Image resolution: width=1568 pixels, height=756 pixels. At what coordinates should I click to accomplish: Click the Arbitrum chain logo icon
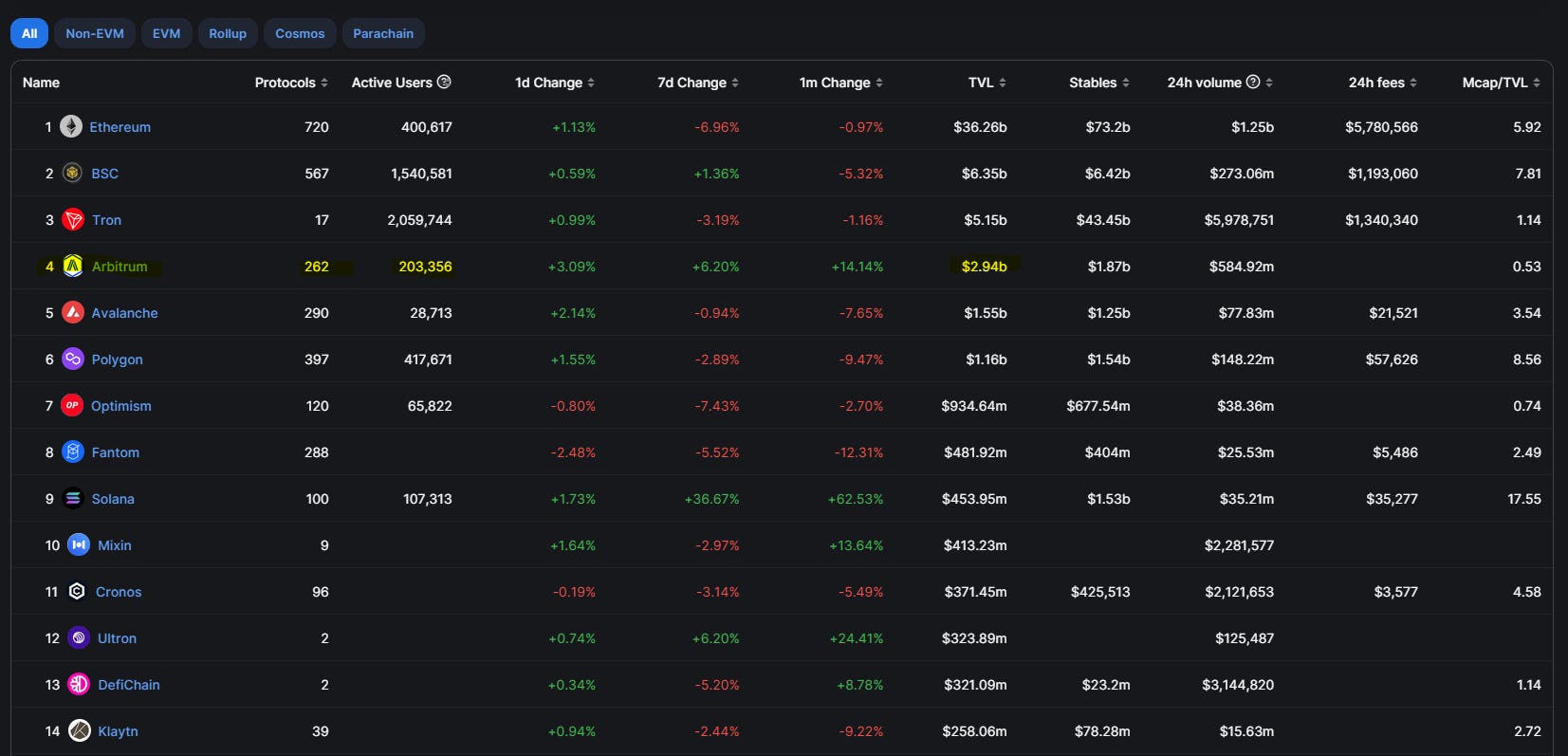(73, 266)
